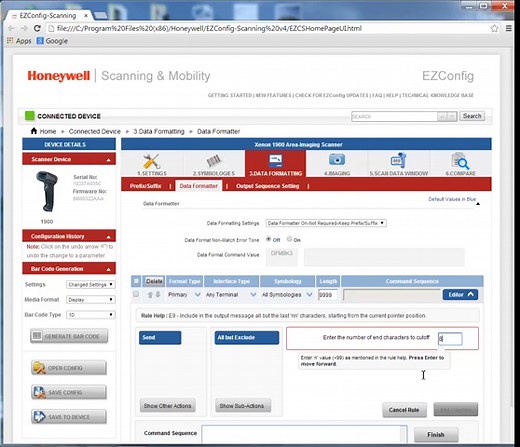
Task: Focus the Search text field
Action: pos(394,116)
